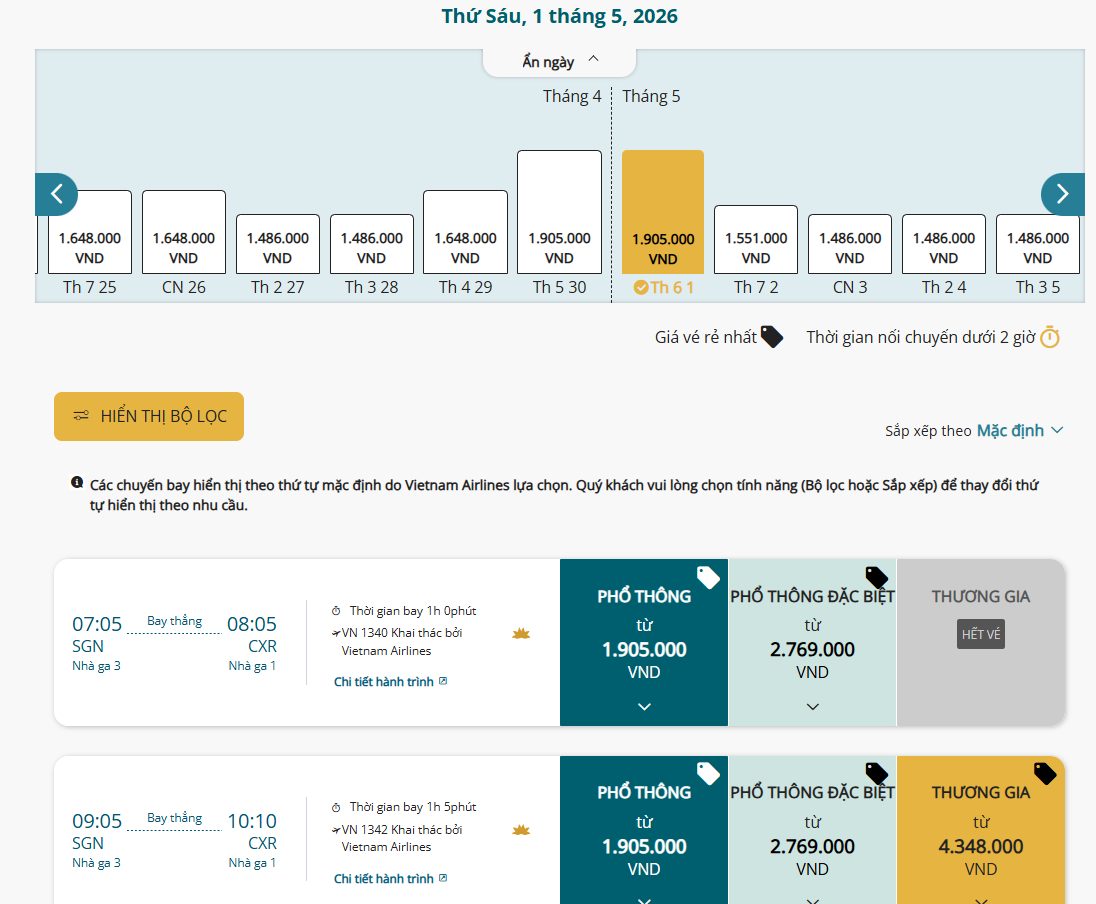Click the tag icon on 07:05 Phổ Thông fare
1096x904 pixels.
coord(708,577)
